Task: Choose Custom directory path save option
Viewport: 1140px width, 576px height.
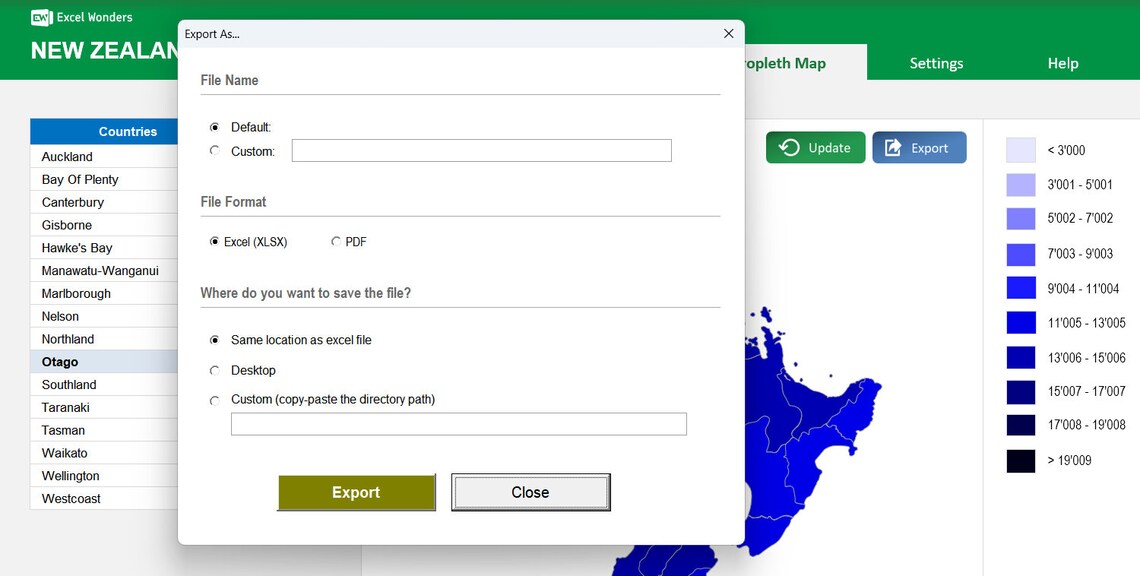Action: [x=214, y=399]
